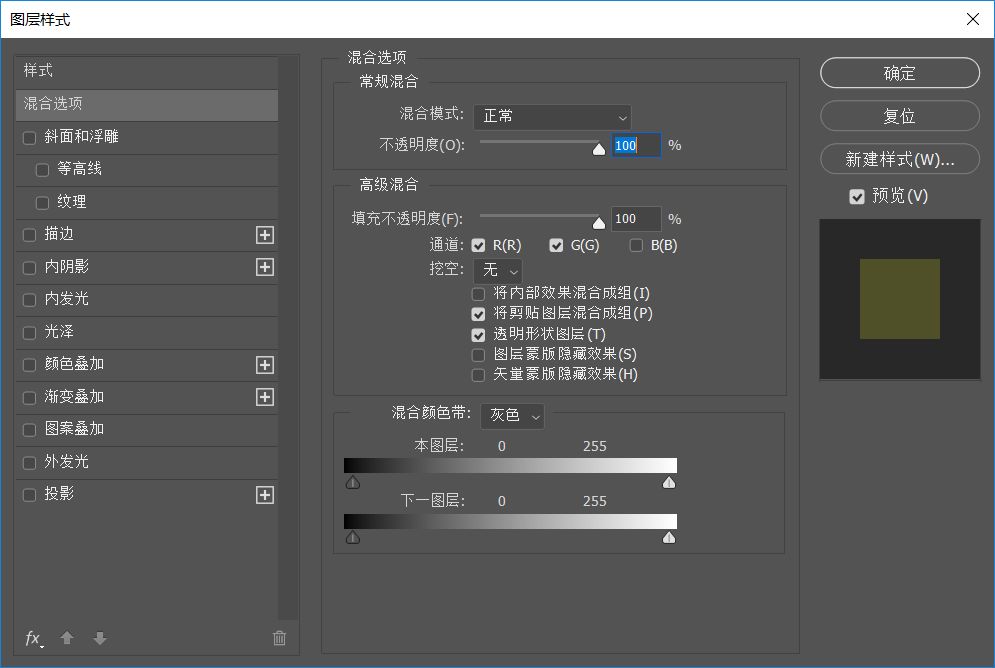Click the 确定 button

click(899, 73)
